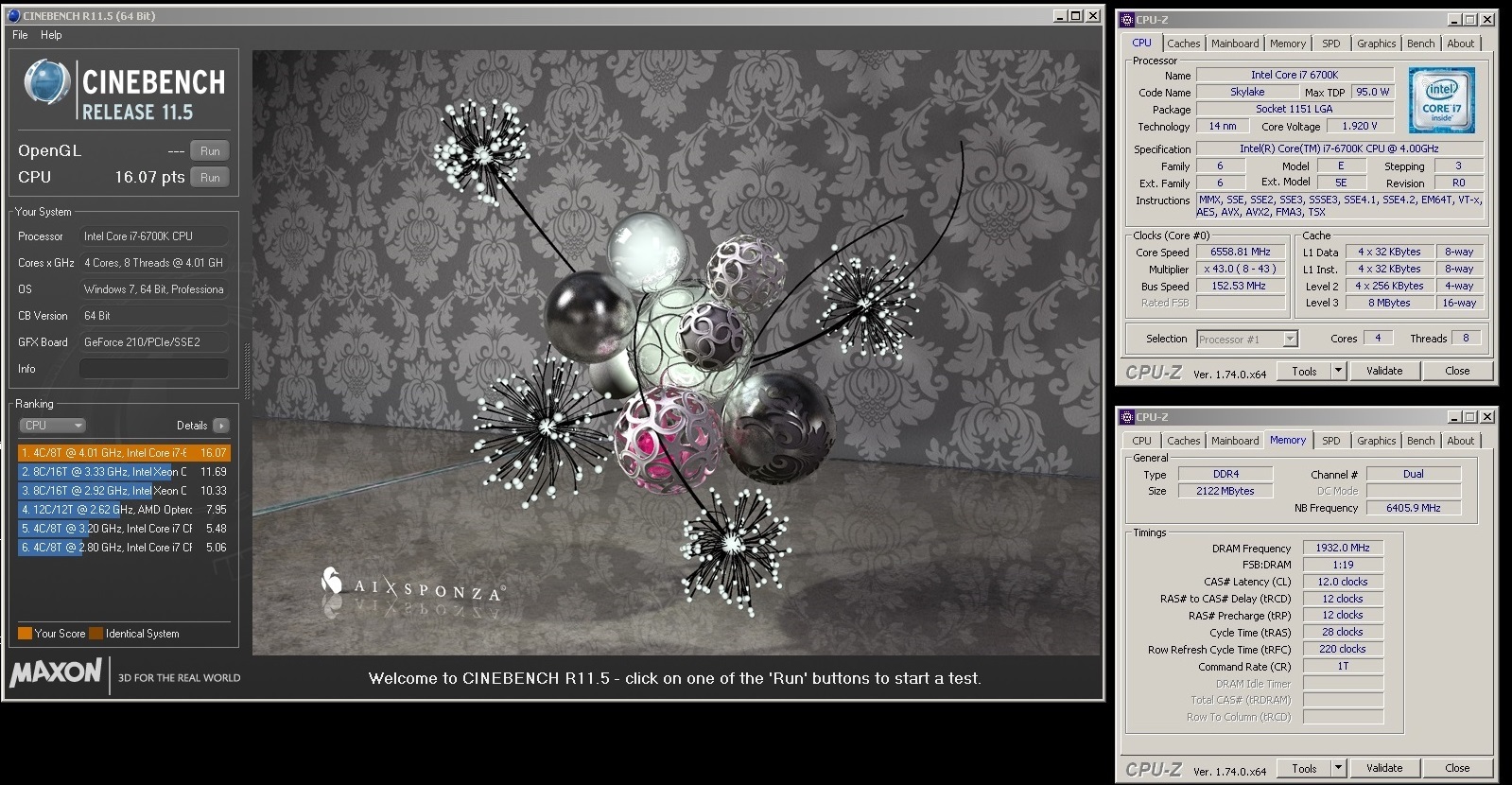Click the Command Rate value 1T

click(x=1344, y=667)
